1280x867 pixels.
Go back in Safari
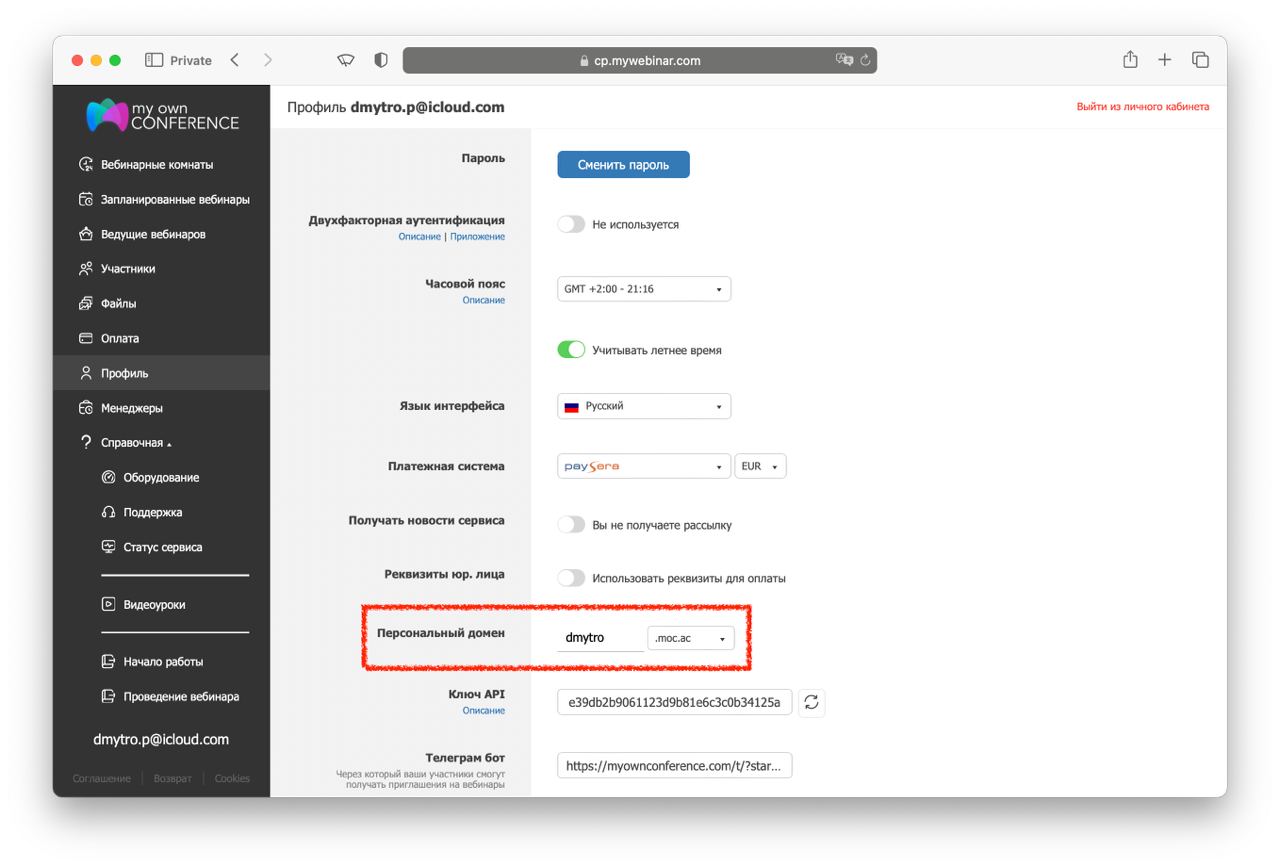235,60
